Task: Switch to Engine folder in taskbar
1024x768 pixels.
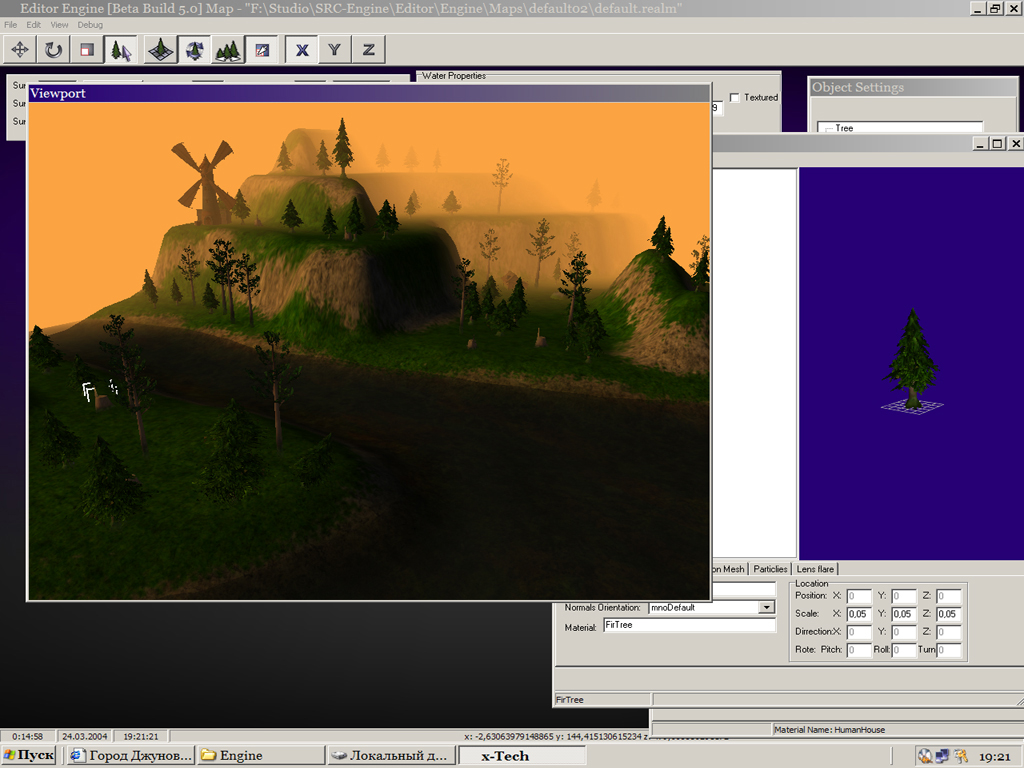Action: [x=262, y=756]
